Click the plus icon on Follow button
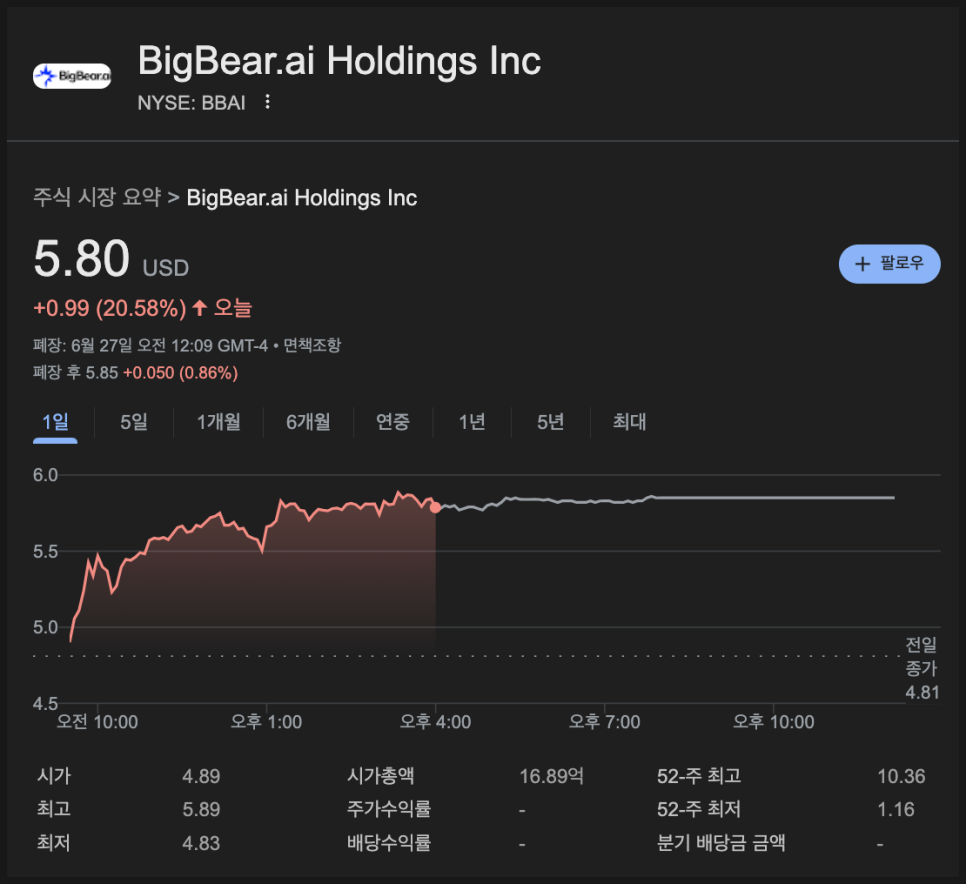966x884 pixels. 863,265
